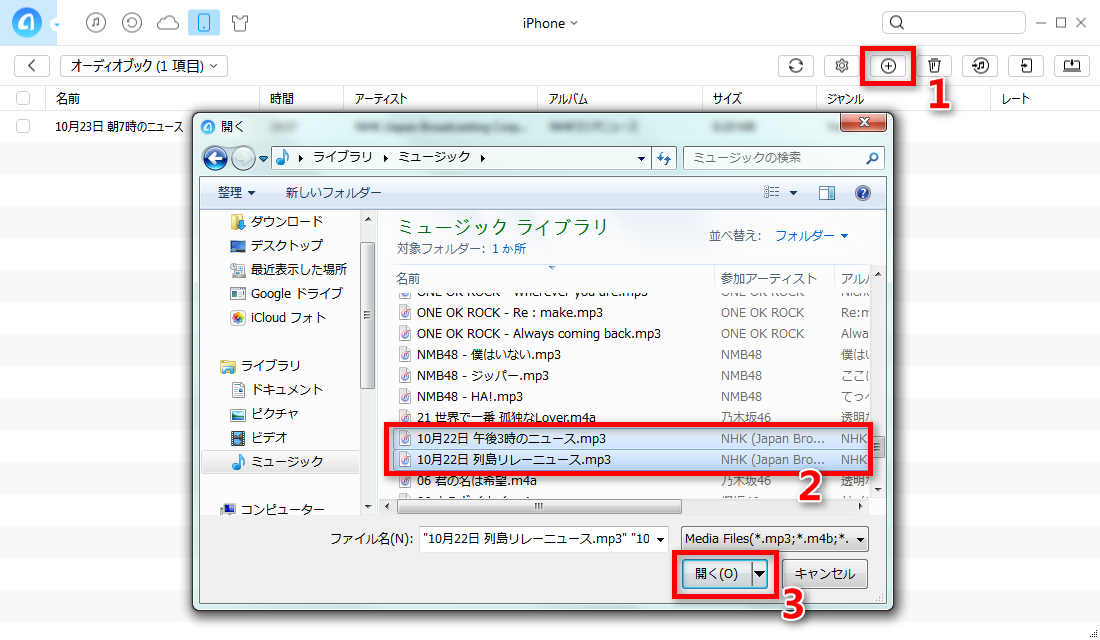The height and width of the screenshot is (640, 1100).
Task: Select デスクトップ in navigation pane
Action: coord(277,246)
